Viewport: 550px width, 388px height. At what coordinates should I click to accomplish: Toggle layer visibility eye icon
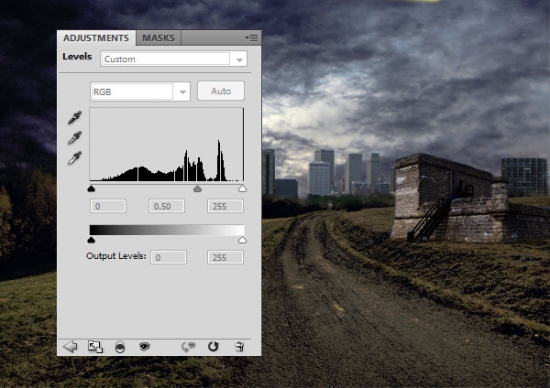(x=144, y=347)
